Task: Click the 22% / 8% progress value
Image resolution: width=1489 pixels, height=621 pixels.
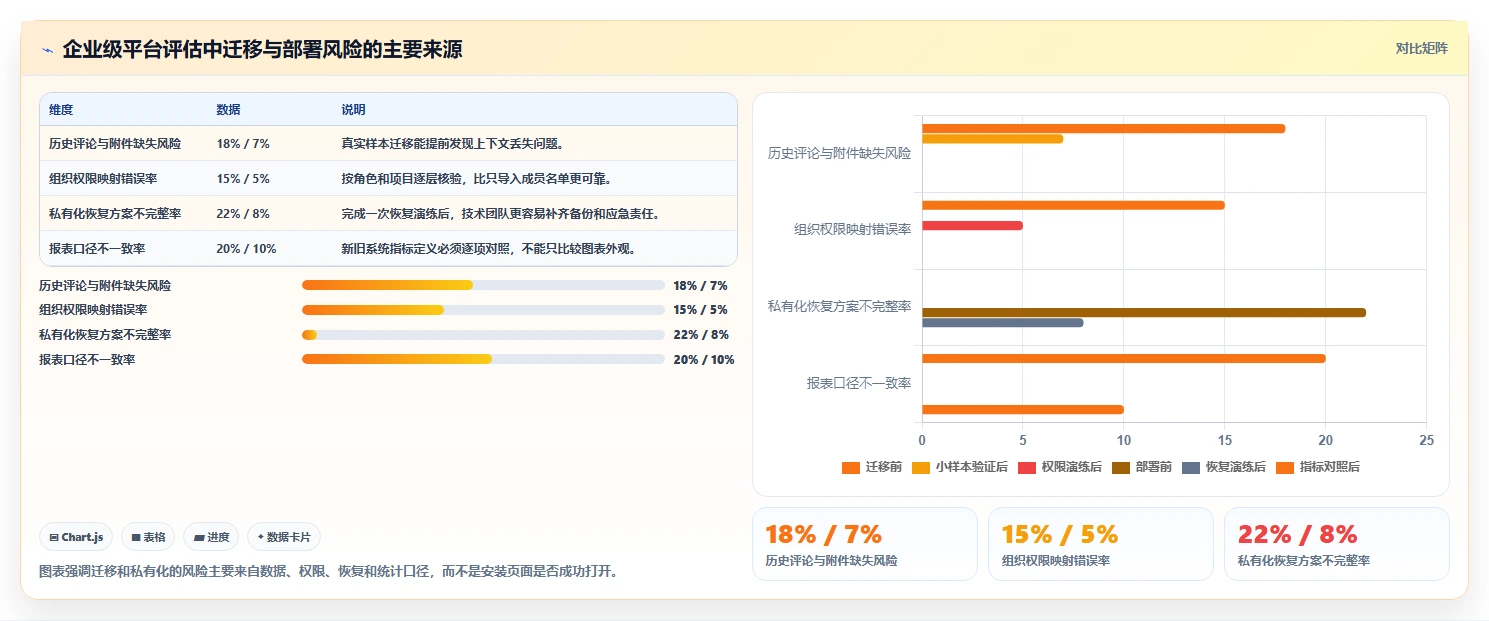Action: 701,335
